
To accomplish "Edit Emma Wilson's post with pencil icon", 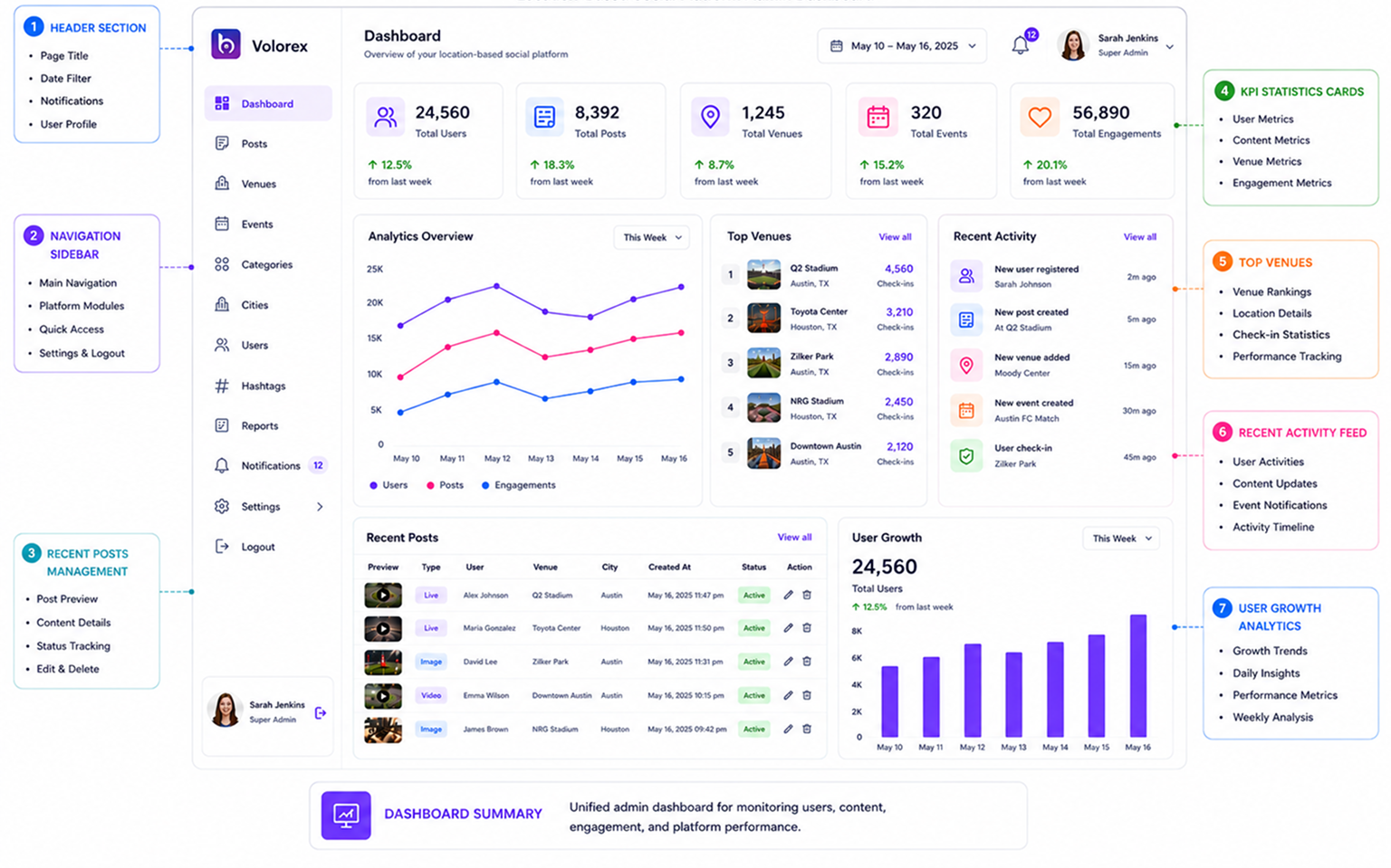I will 788,695.
